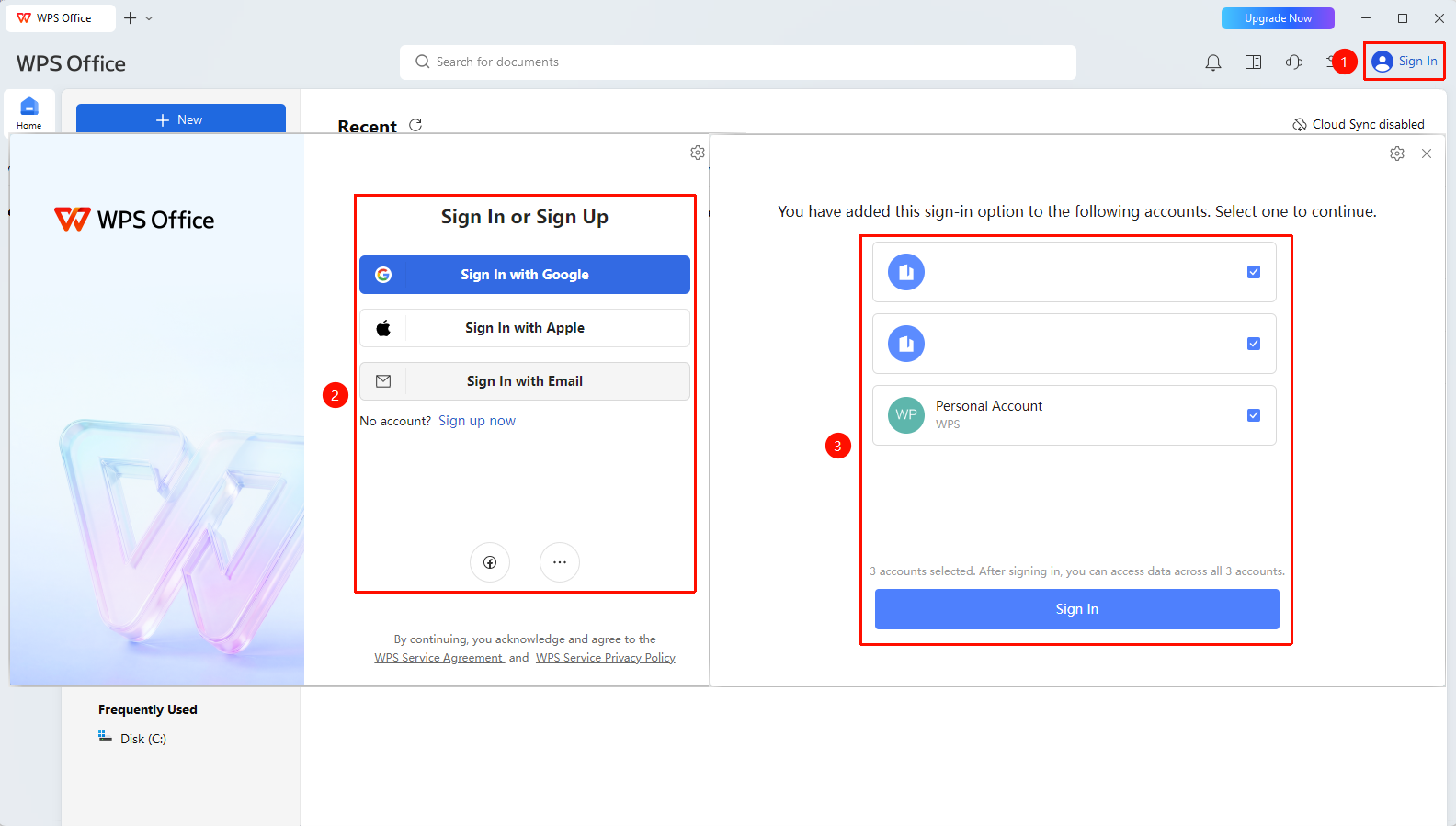
Task: Uncheck the second account checkbox
Action: [1254, 344]
